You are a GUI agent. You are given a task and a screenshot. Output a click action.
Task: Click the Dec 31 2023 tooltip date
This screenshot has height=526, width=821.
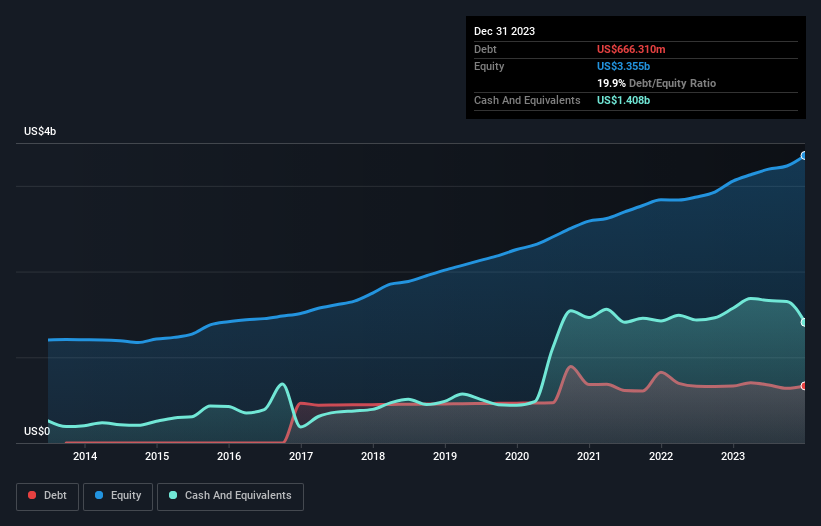click(504, 31)
